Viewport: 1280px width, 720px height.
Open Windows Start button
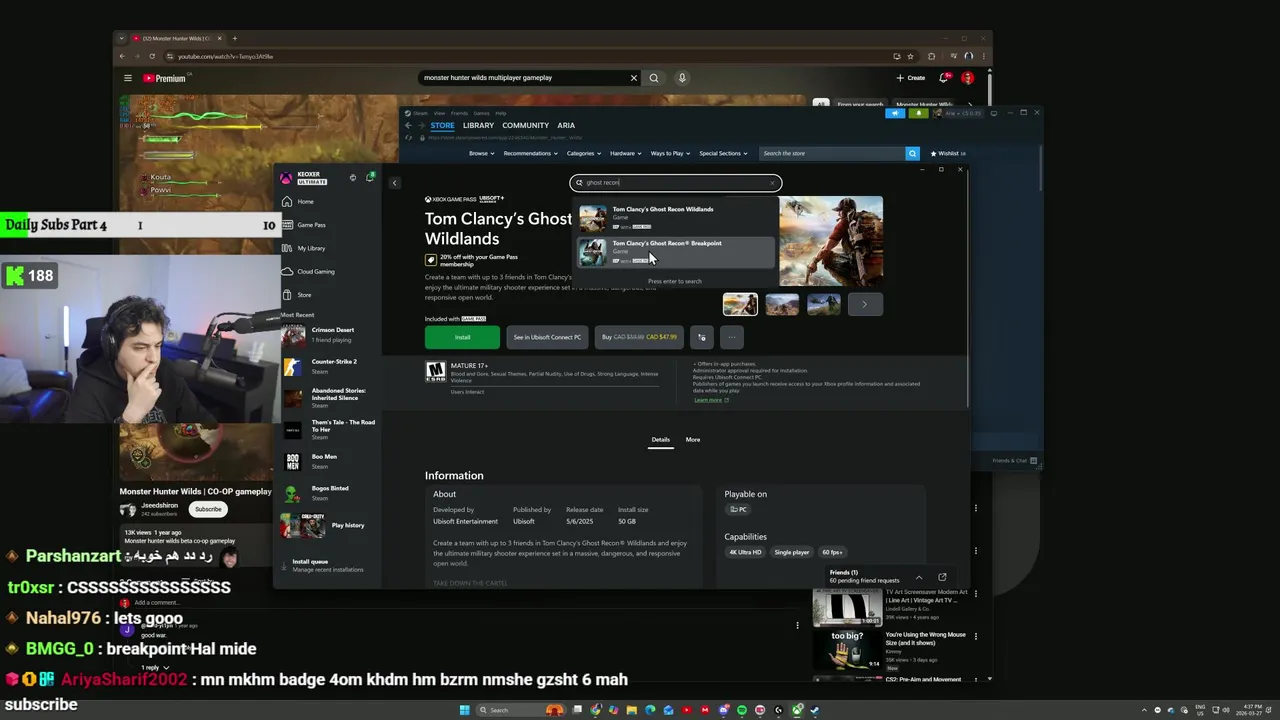[464, 710]
